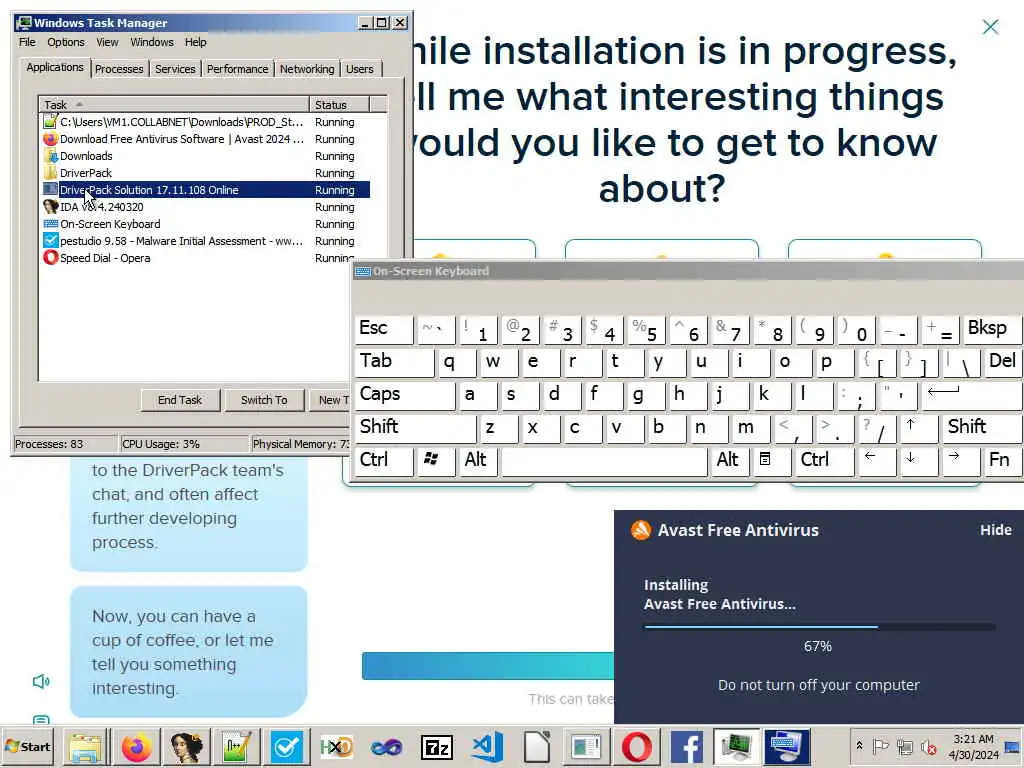Screen dimensions: 1024x768
Task: Open HxD hex editor taskbar icon
Action: [336, 746]
